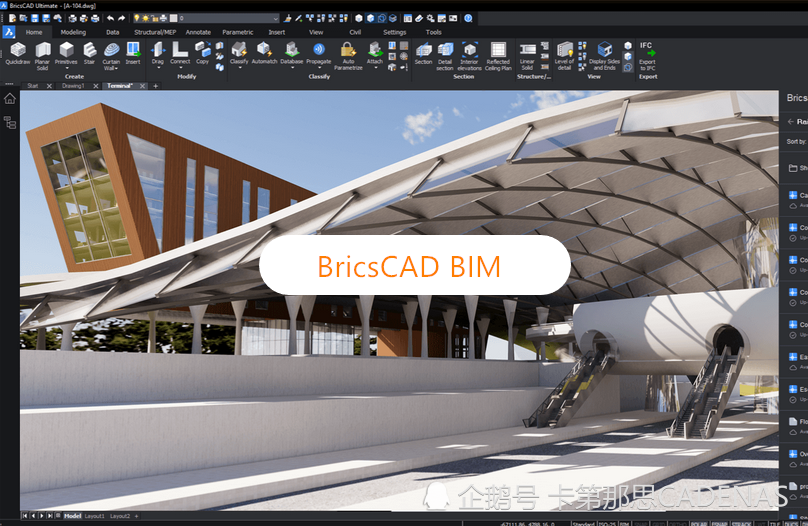Click the back arrow in the right panel
This screenshot has width=808, height=526.
click(790, 122)
